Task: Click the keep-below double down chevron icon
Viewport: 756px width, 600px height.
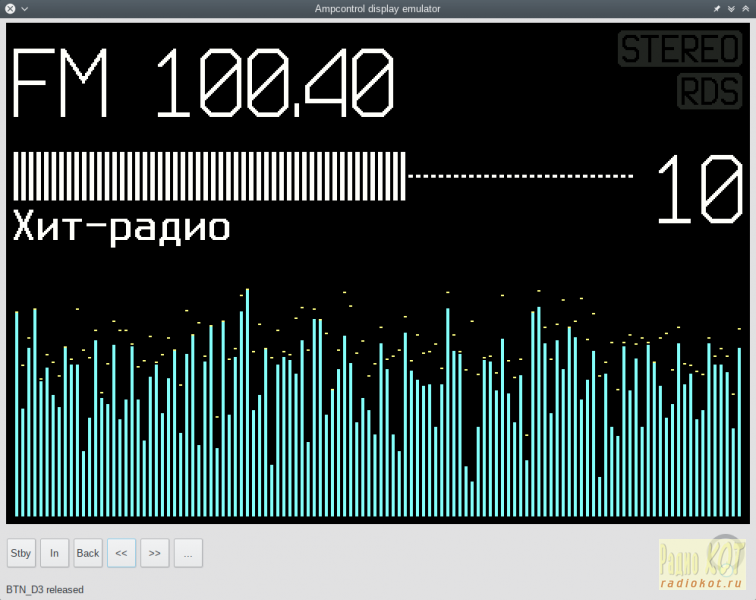Action: pos(731,8)
